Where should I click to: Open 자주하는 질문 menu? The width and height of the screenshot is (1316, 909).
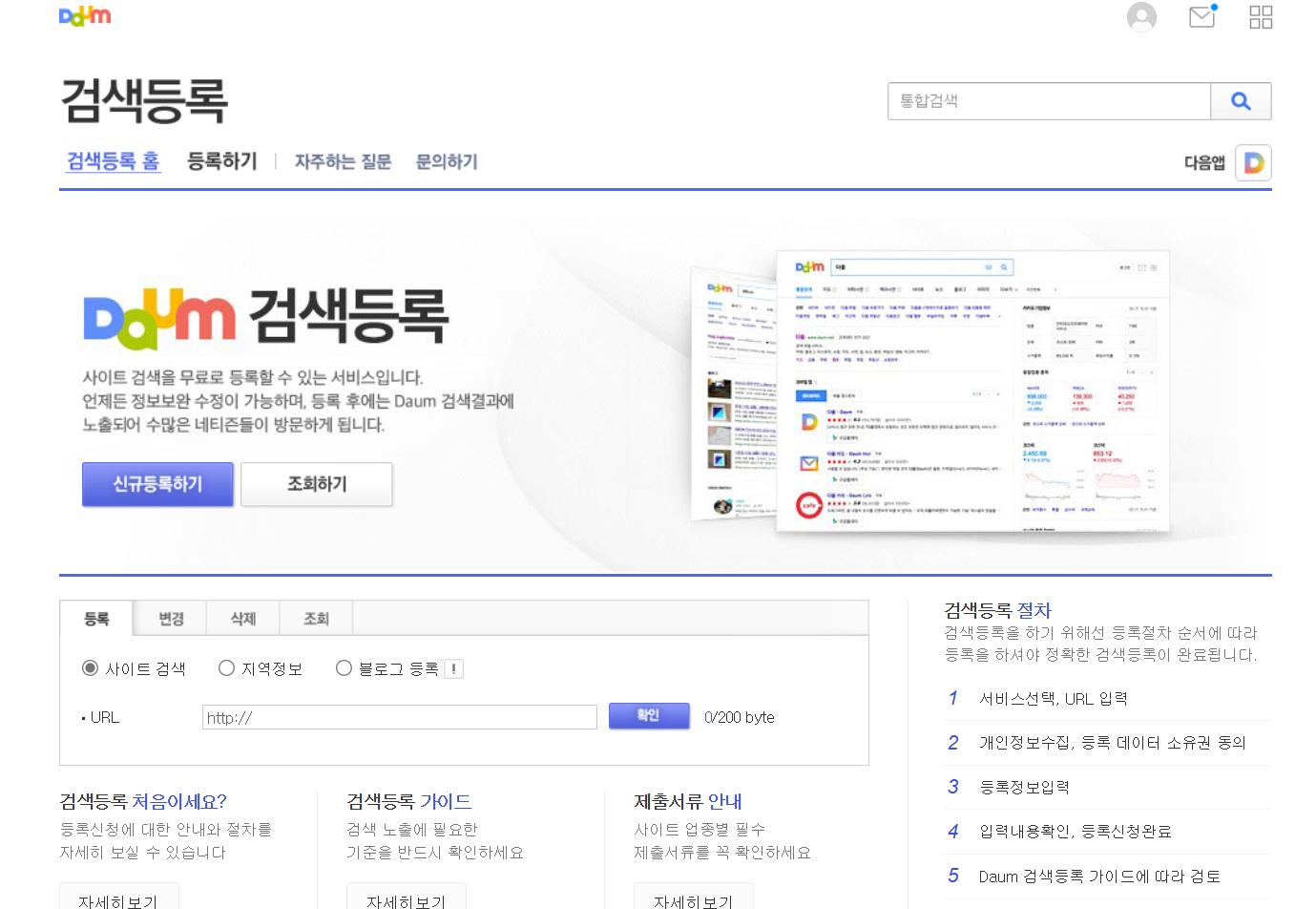pyautogui.click(x=343, y=162)
